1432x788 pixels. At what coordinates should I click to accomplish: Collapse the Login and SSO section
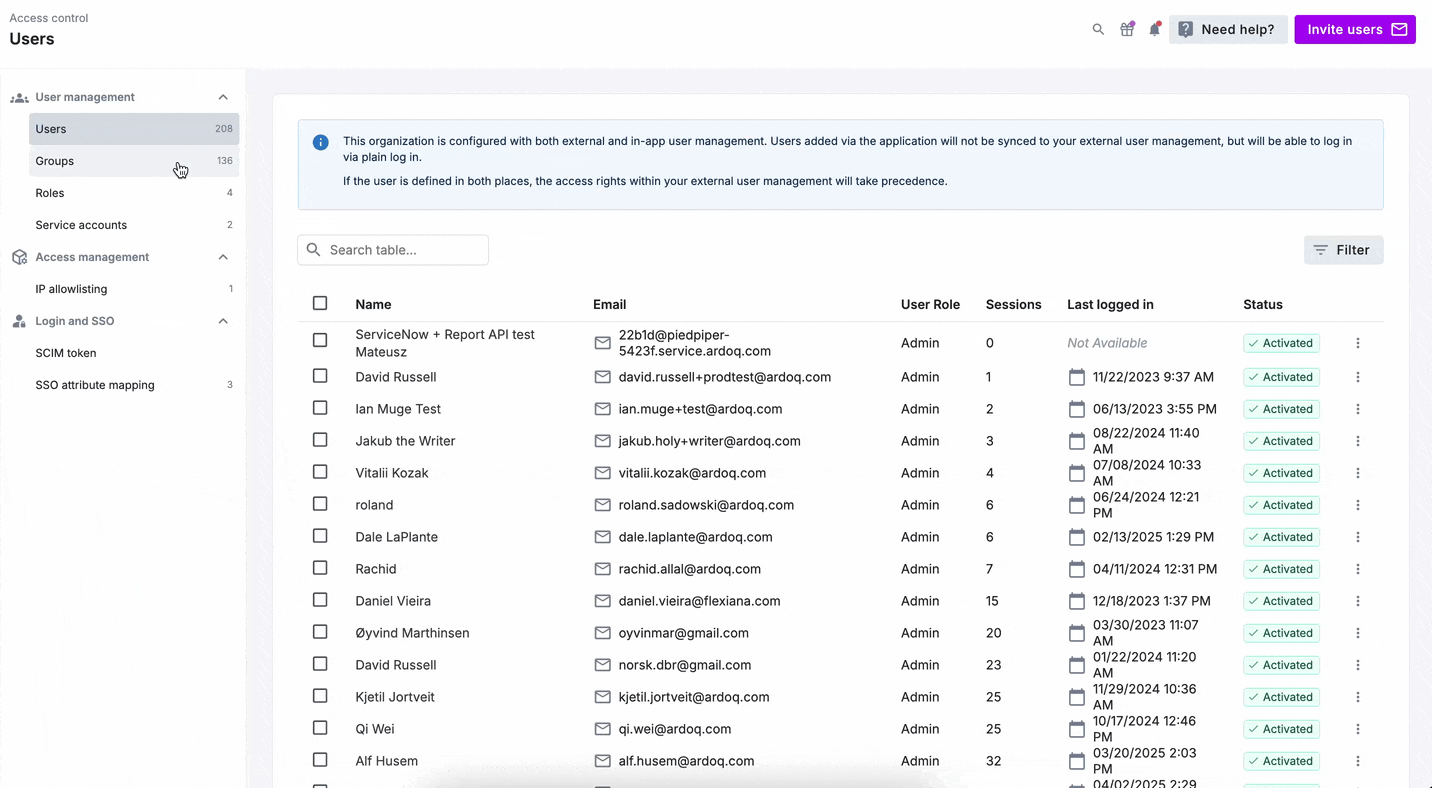(x=223, y=321)
